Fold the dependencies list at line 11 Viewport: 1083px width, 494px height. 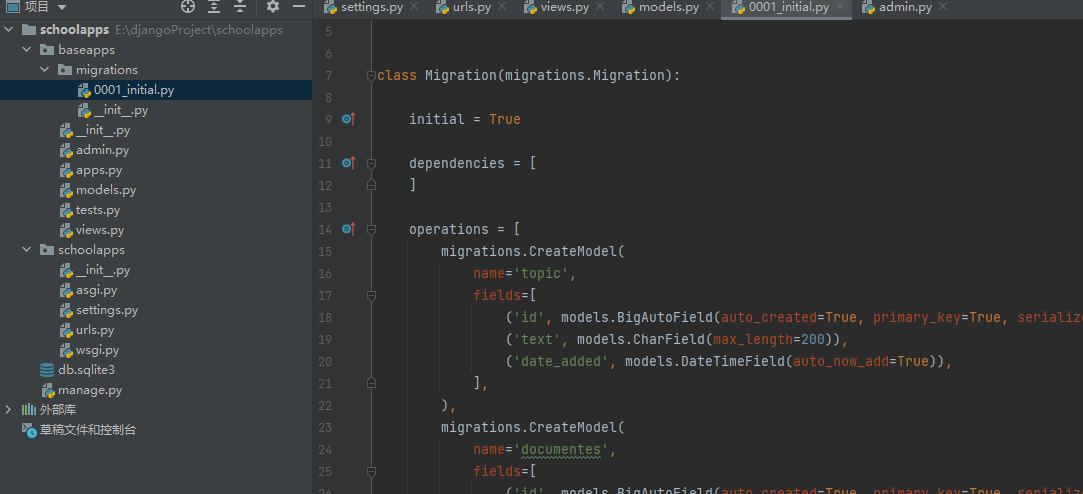pos(372,164)
